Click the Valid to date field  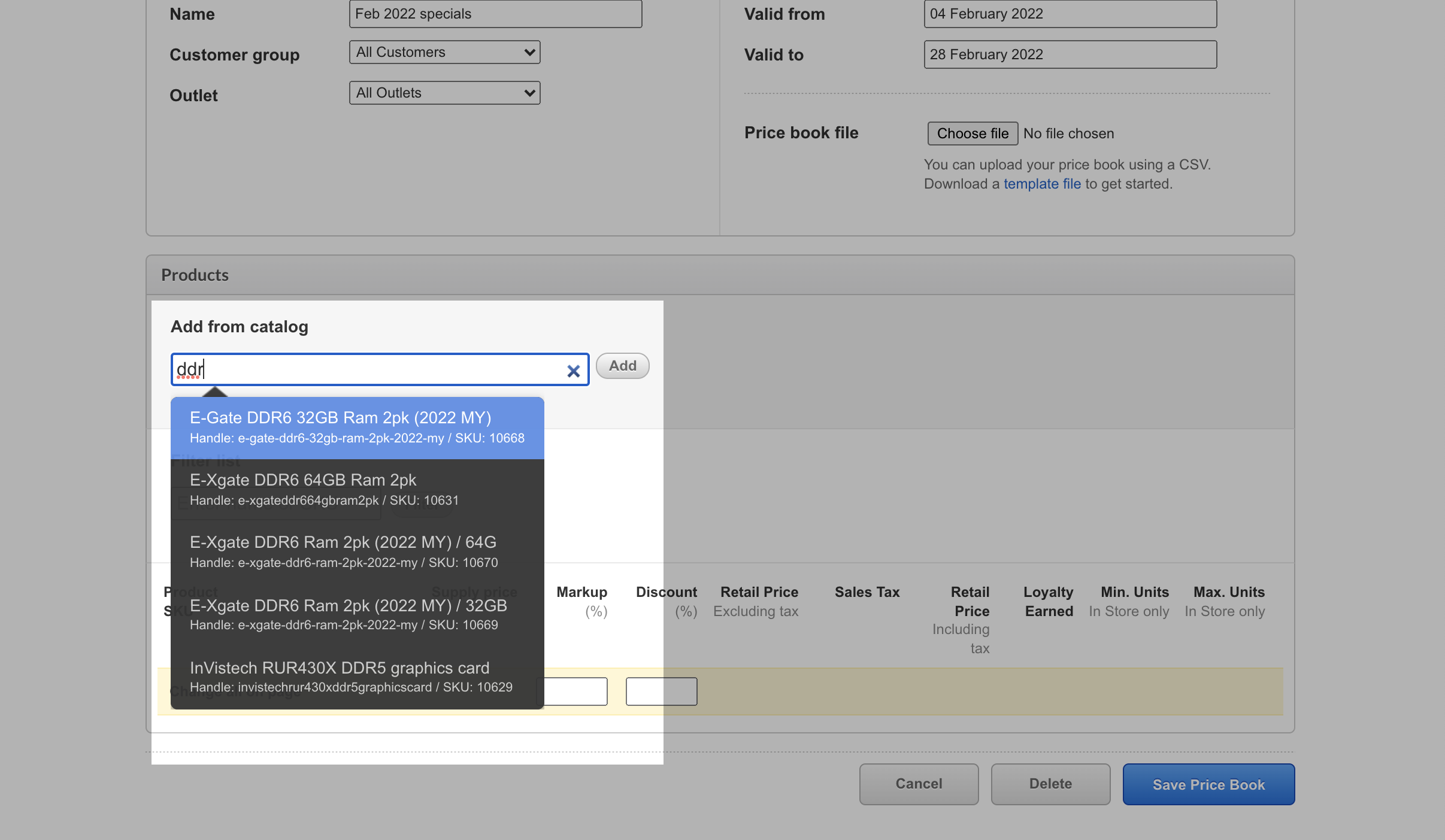[1070, 54]
